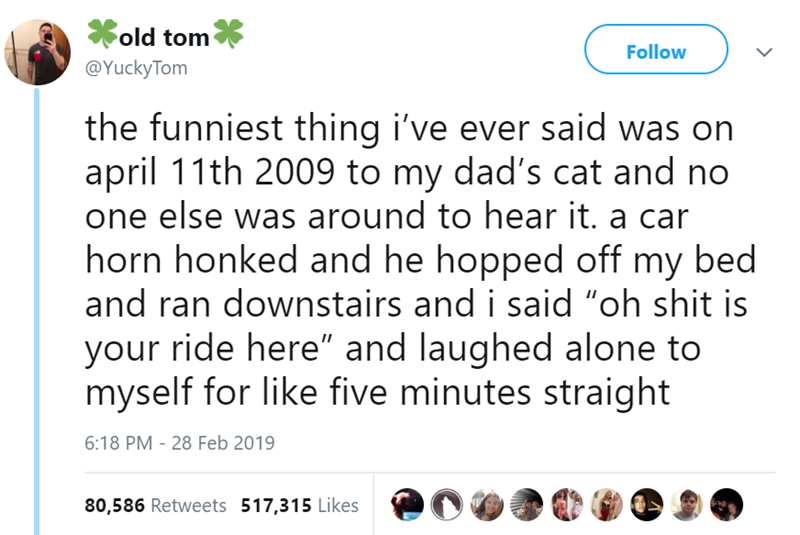Click the shamrock emoji before old tom
The height and width of the screenshot is (535, 800).
101,34
